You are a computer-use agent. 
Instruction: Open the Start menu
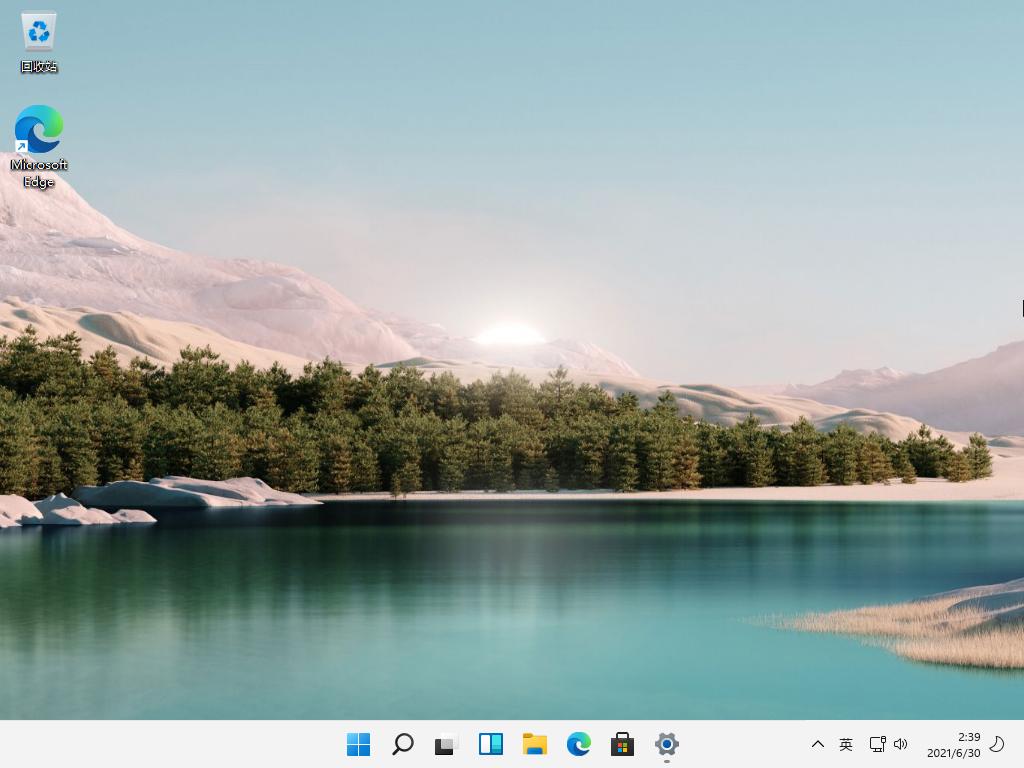click(358, 744)
